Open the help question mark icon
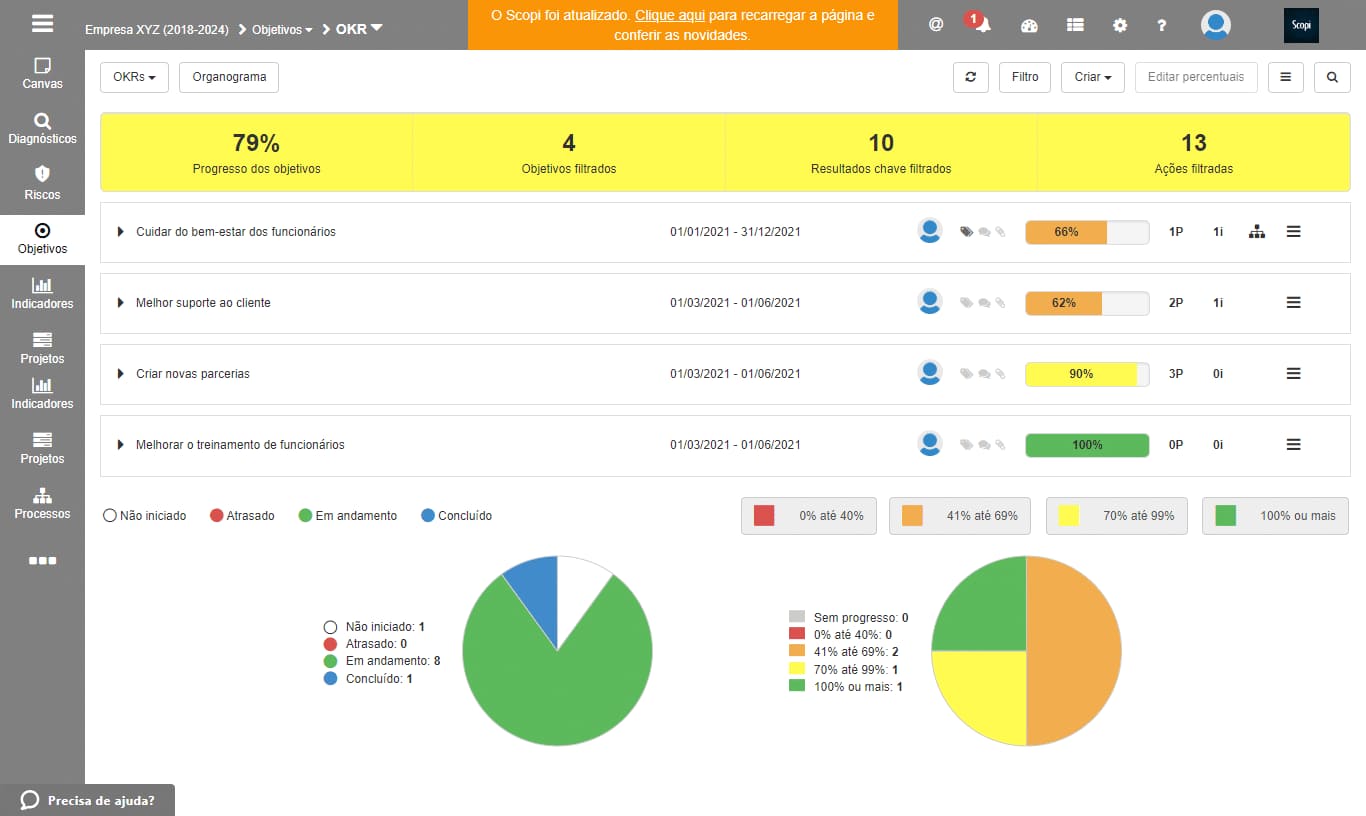The image size is (1366, 816). pyautogui.click(x=1162, y=25)
